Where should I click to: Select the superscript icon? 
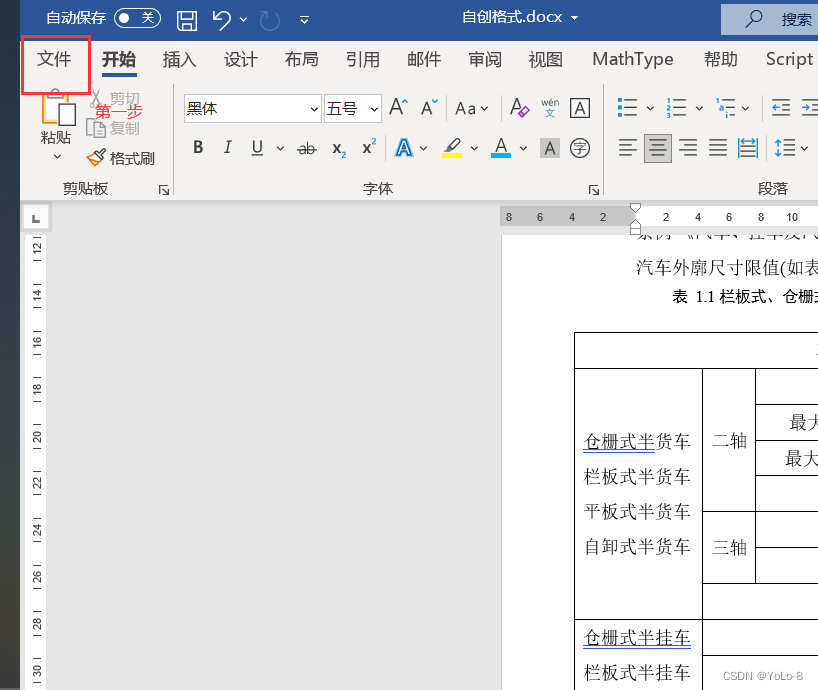pos(367,147)
